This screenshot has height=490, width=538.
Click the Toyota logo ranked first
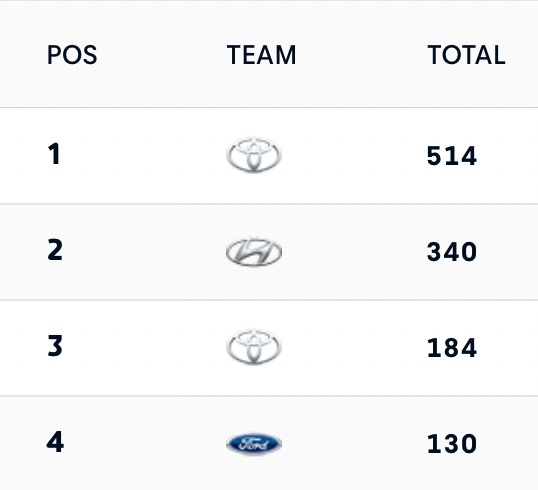point(254,155)
